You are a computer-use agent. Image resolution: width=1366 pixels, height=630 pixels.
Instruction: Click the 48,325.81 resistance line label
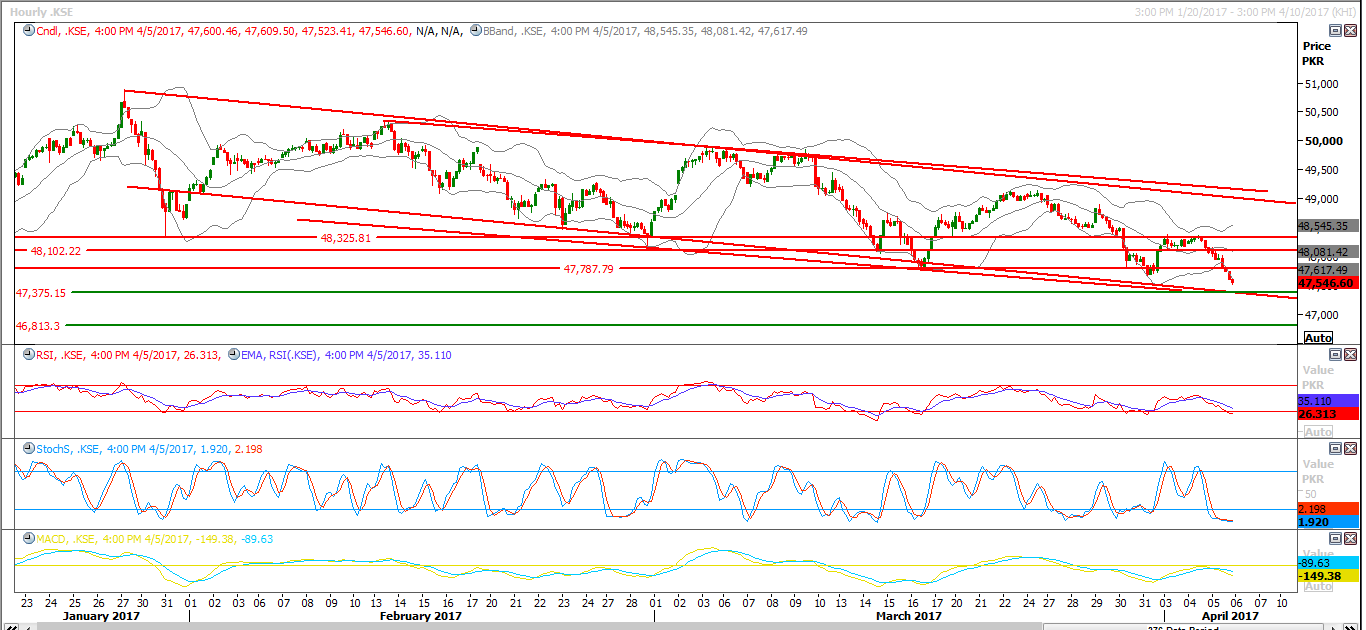(x=346, y=238)
